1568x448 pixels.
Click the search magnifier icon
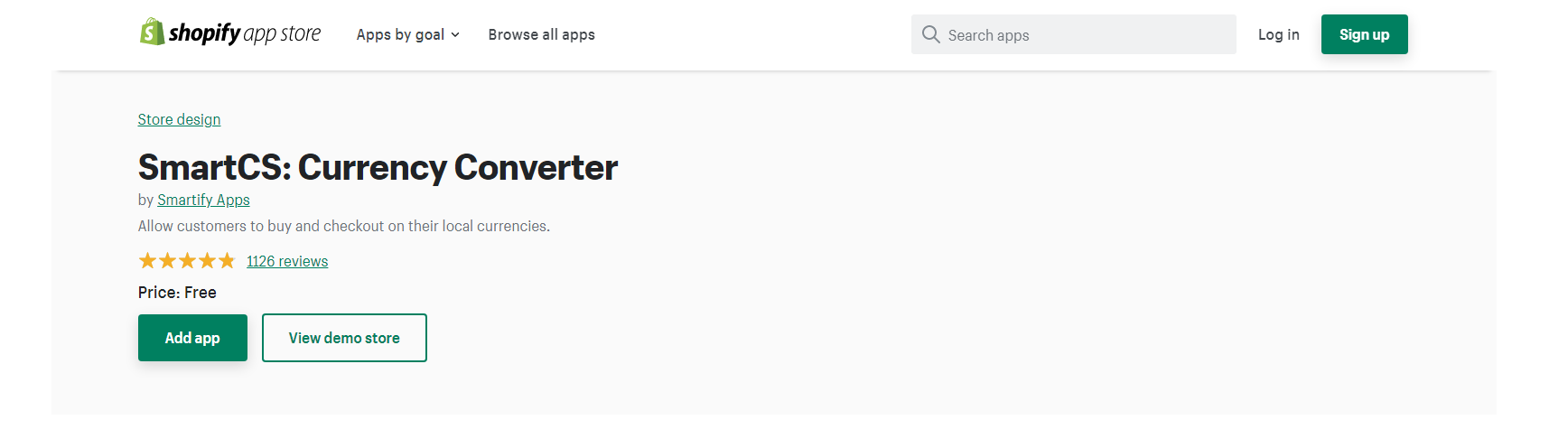930,34
